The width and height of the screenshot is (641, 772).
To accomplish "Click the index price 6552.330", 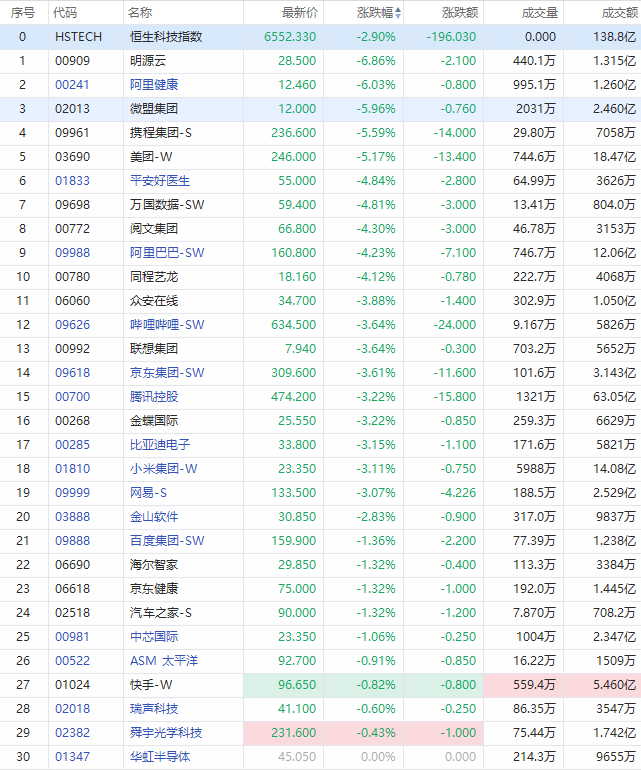I will [290, 37].
